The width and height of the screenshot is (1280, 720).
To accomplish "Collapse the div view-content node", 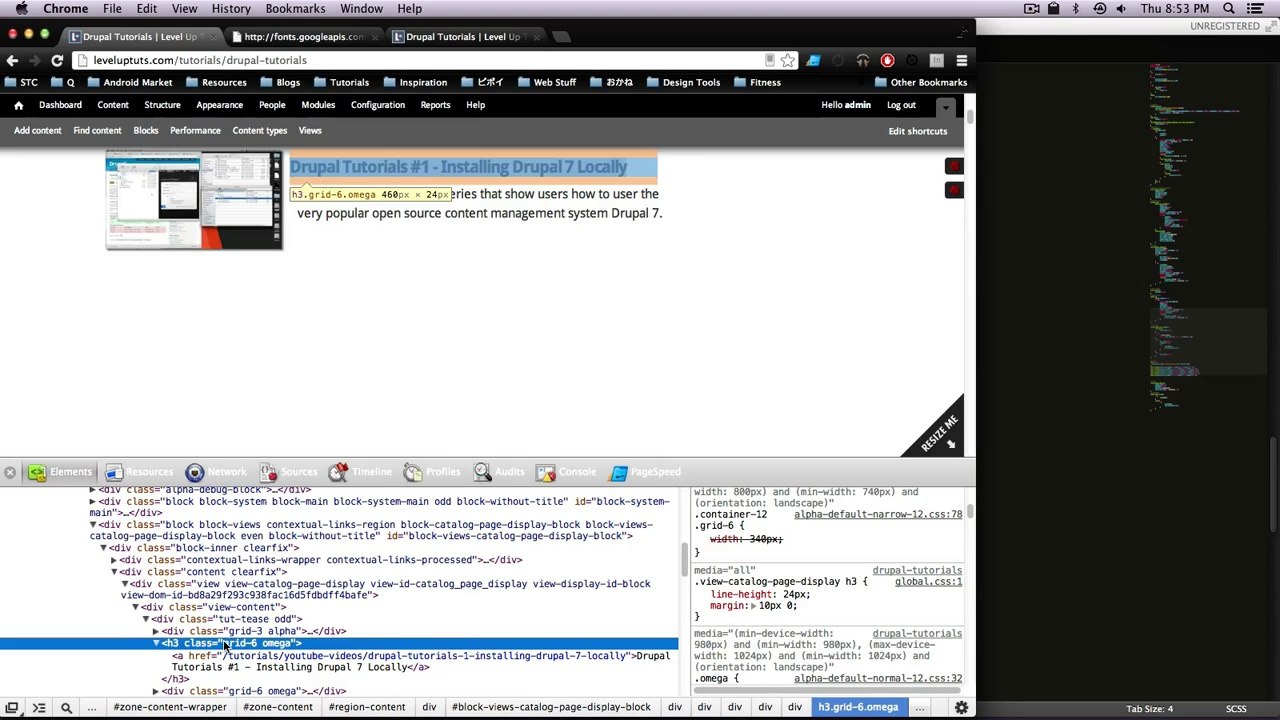I will (135, 607).
